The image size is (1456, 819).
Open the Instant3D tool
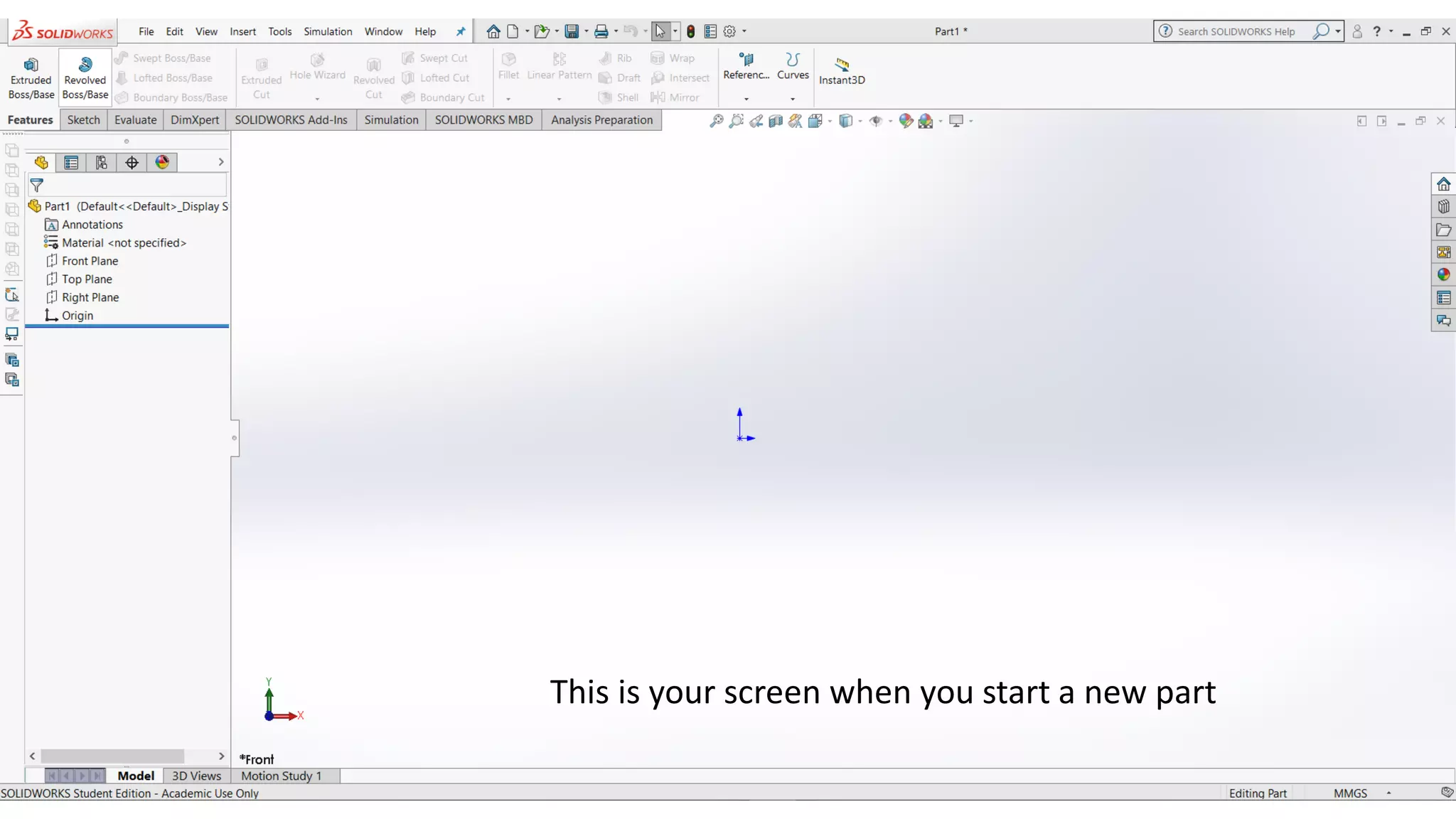click(x=842, y=71)
